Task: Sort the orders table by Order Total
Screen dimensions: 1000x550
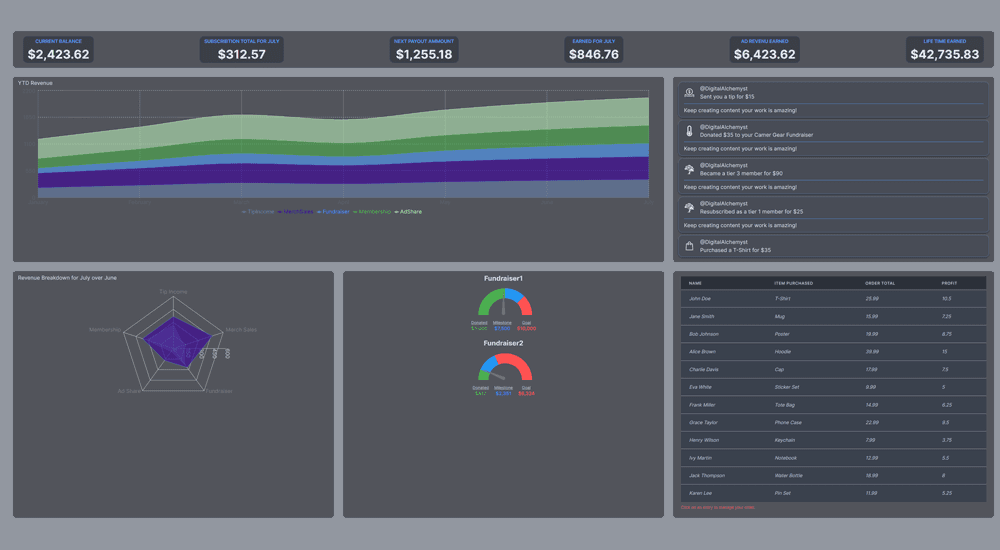Action: [x=880, y=283]
